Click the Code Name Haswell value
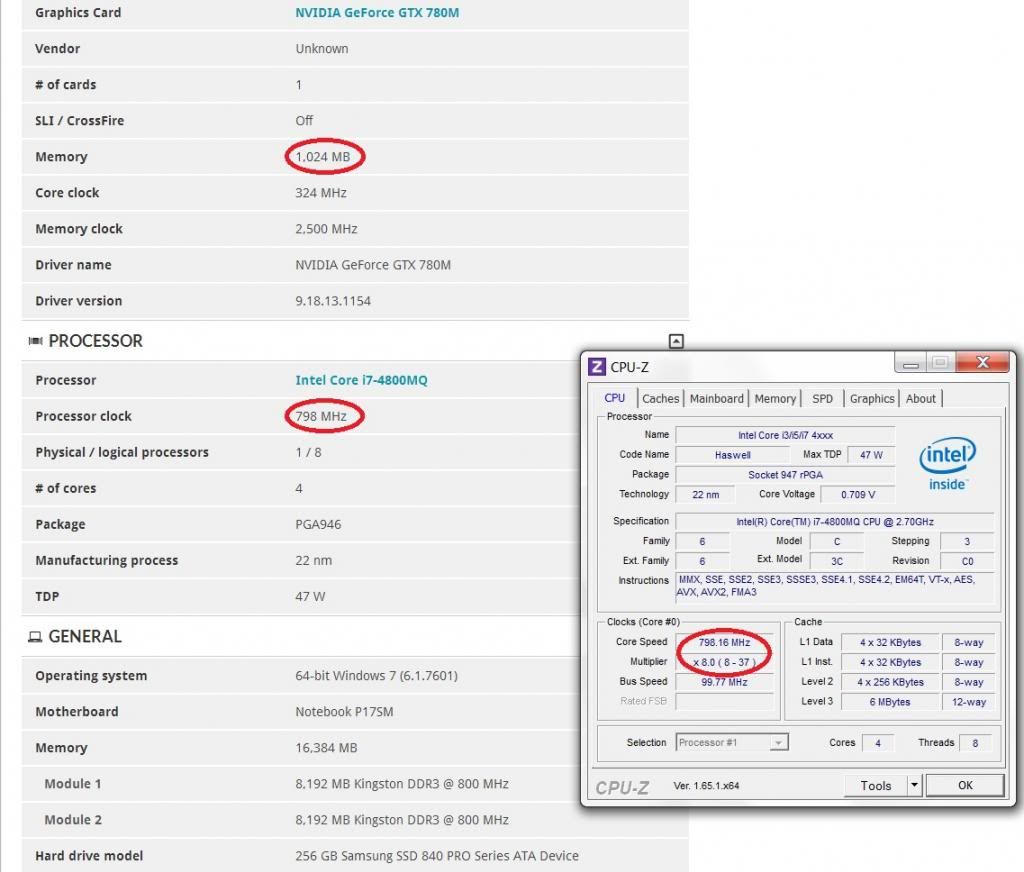 pyautogui.click(x=732, y=455)
